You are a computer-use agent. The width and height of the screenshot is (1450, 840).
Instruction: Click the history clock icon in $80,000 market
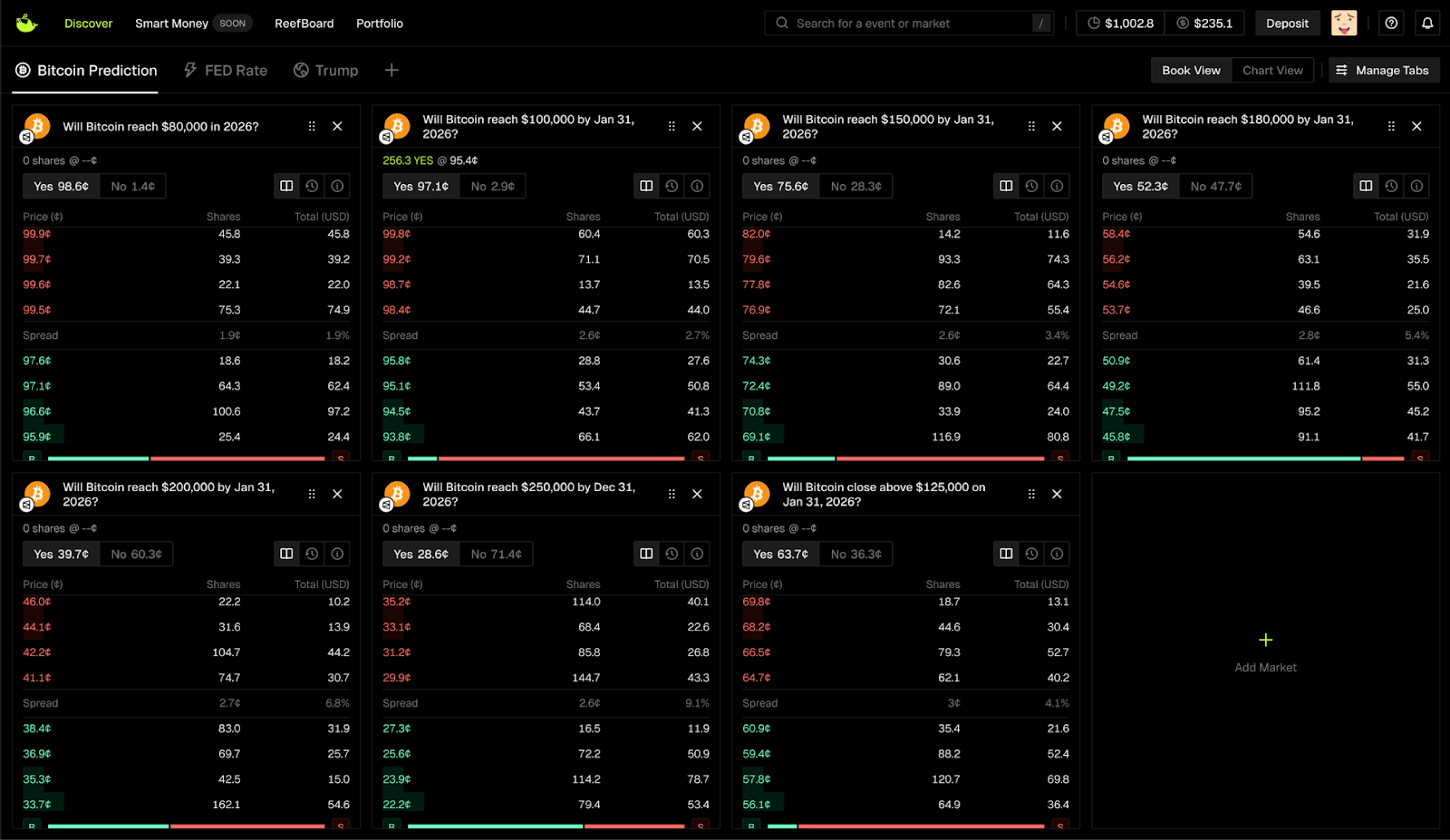312,186
